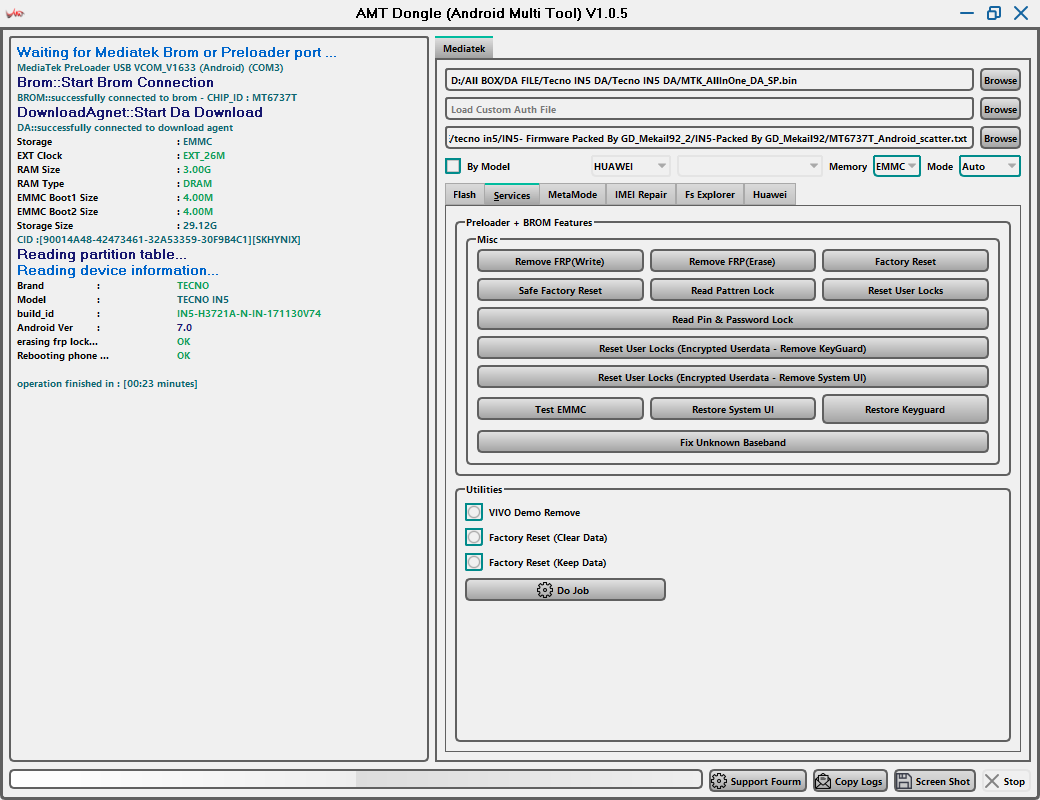Browse for the scatter file
Screen dimensions: 1040x800
(1000, 138)
